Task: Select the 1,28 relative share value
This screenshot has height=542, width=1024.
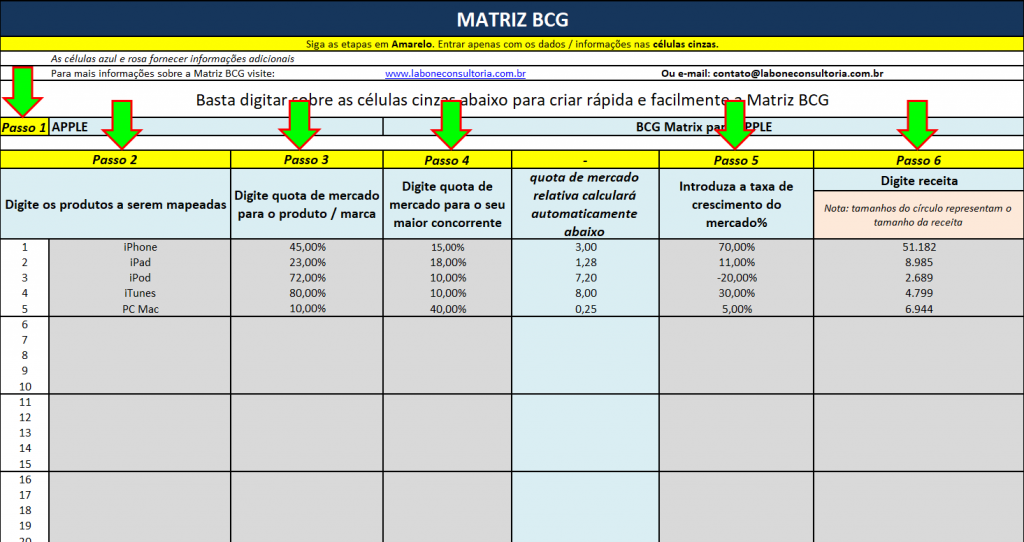Action: pyautogui.click(x=586, y=263)
